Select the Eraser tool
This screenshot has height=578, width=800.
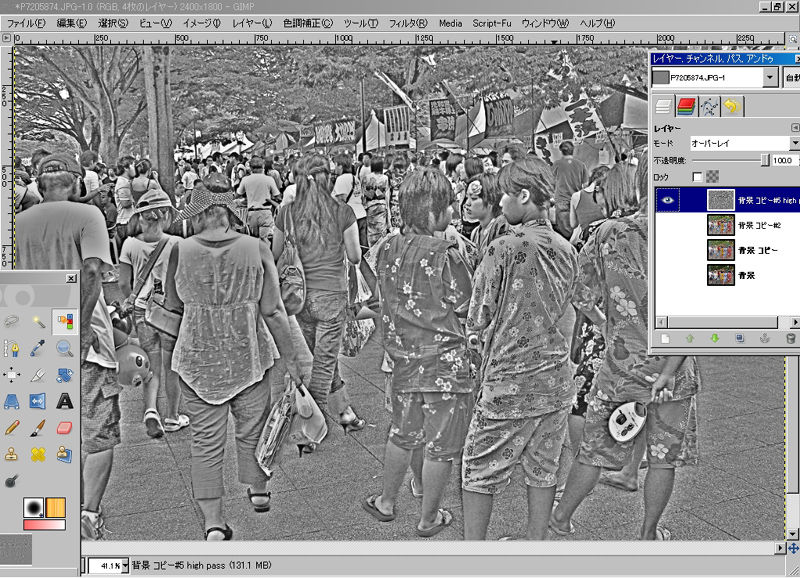tap(65, 428)
